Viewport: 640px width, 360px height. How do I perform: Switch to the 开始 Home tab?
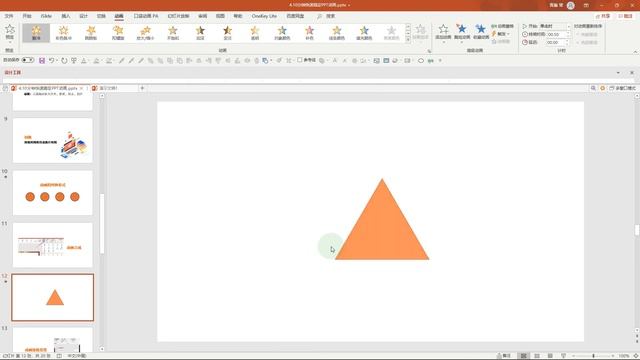(27, 16)
